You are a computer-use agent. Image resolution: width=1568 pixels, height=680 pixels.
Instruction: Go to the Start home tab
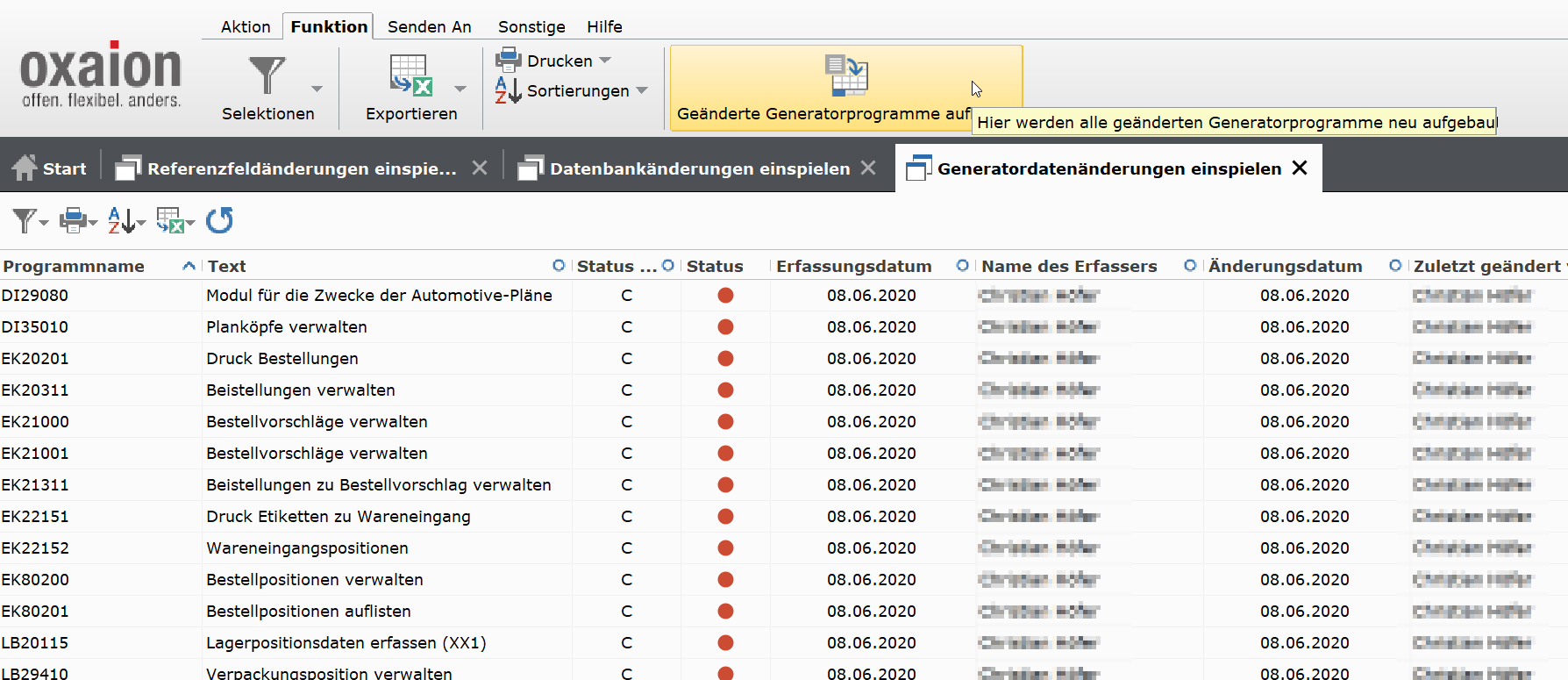(50, 168)
